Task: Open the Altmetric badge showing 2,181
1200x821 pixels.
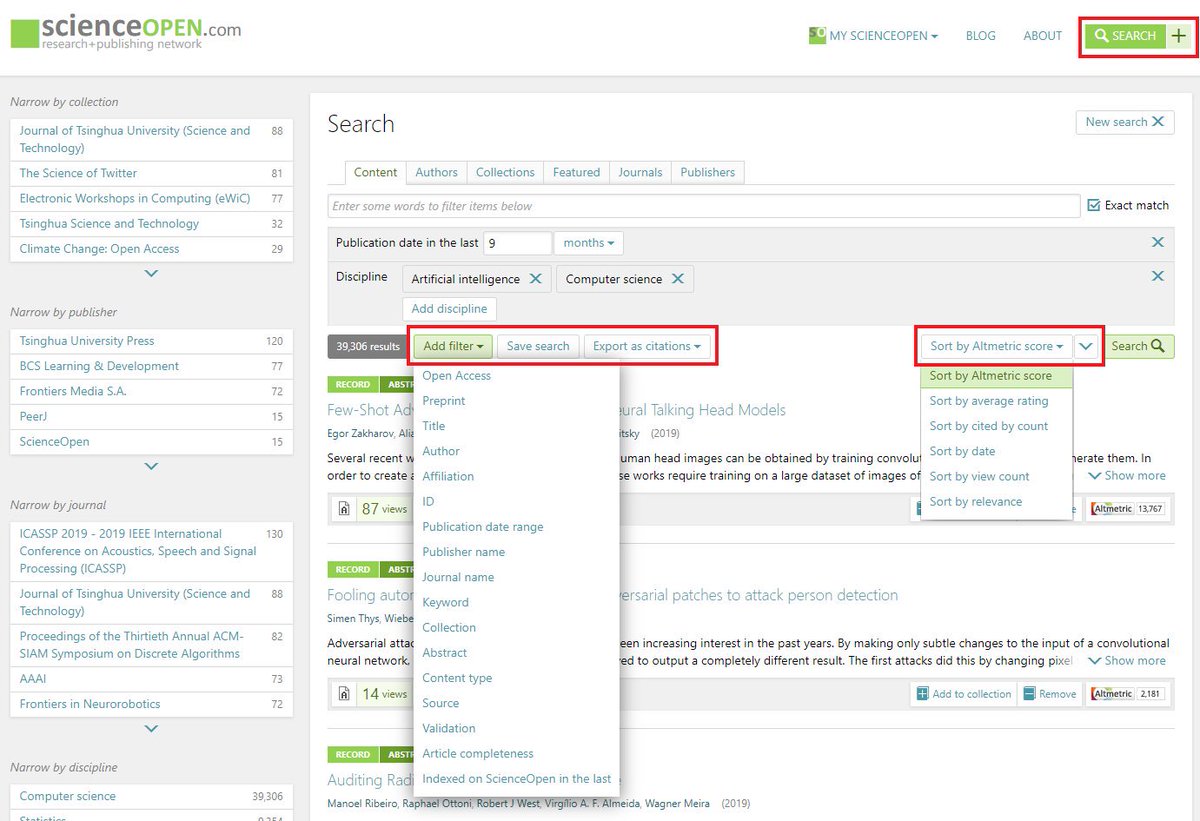Action: pyautogui.click(x=1129, y=694)
